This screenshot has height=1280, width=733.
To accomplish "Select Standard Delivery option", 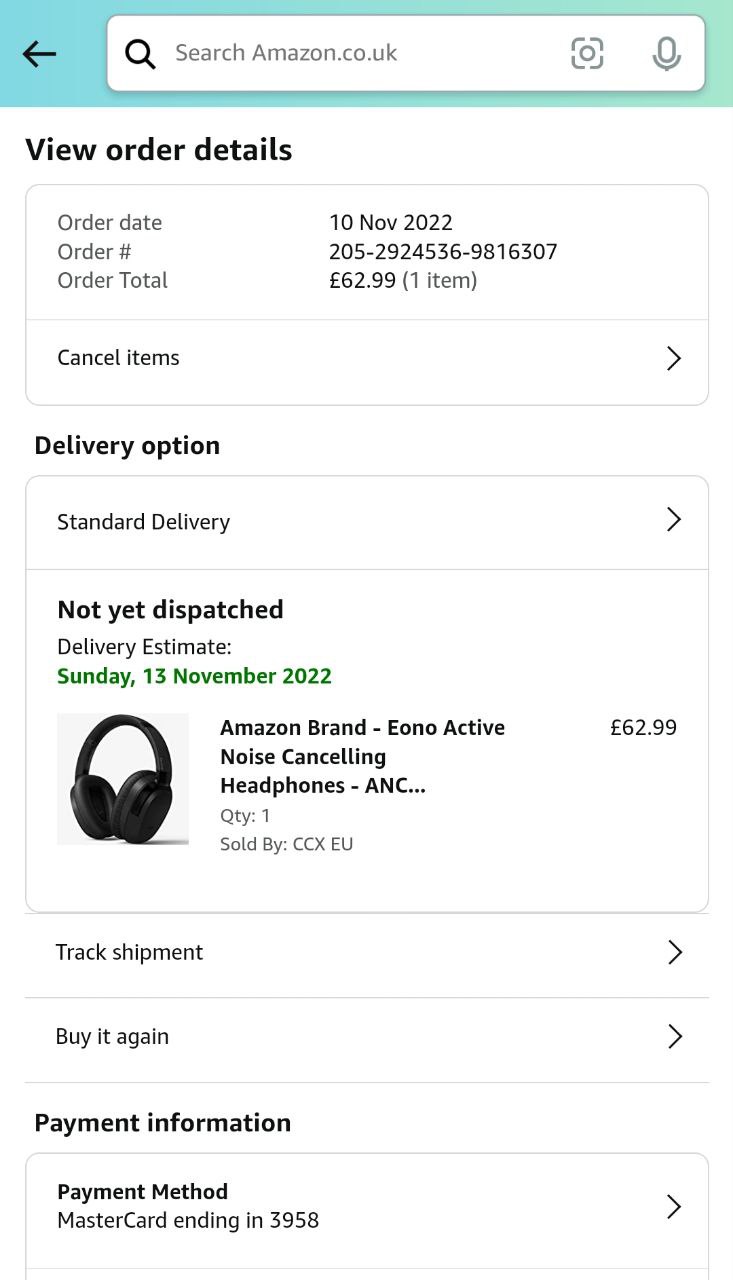I will [144, 522].
